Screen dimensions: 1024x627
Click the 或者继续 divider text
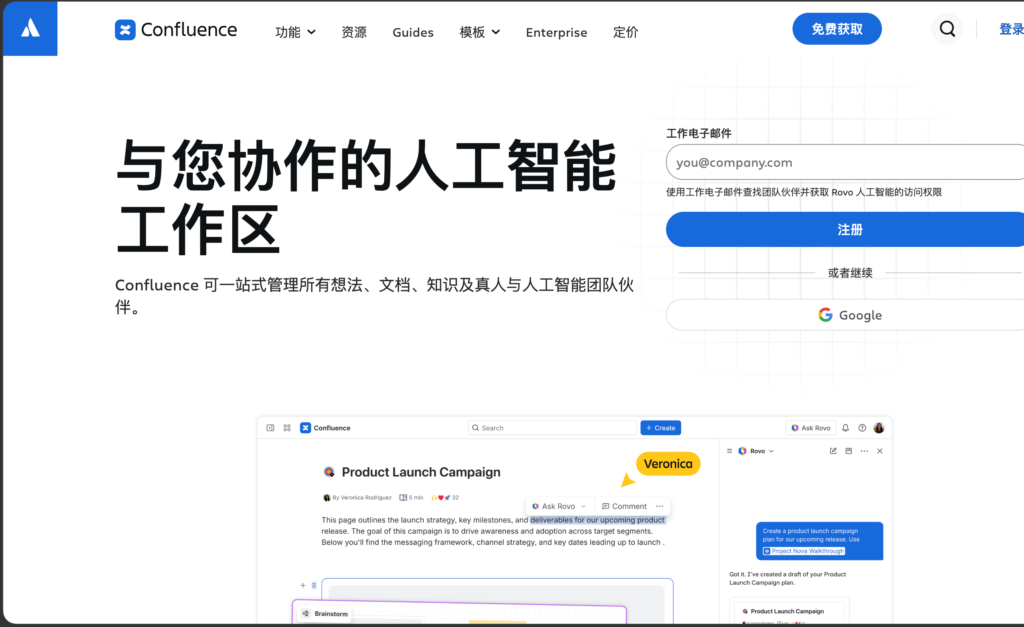click(850, 273)
